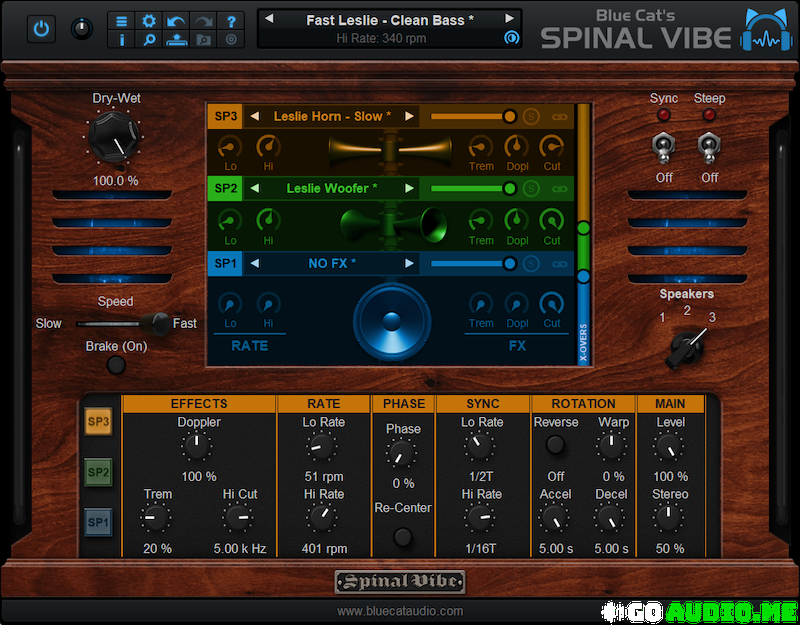Open the main menu list icon

(122, 21)
